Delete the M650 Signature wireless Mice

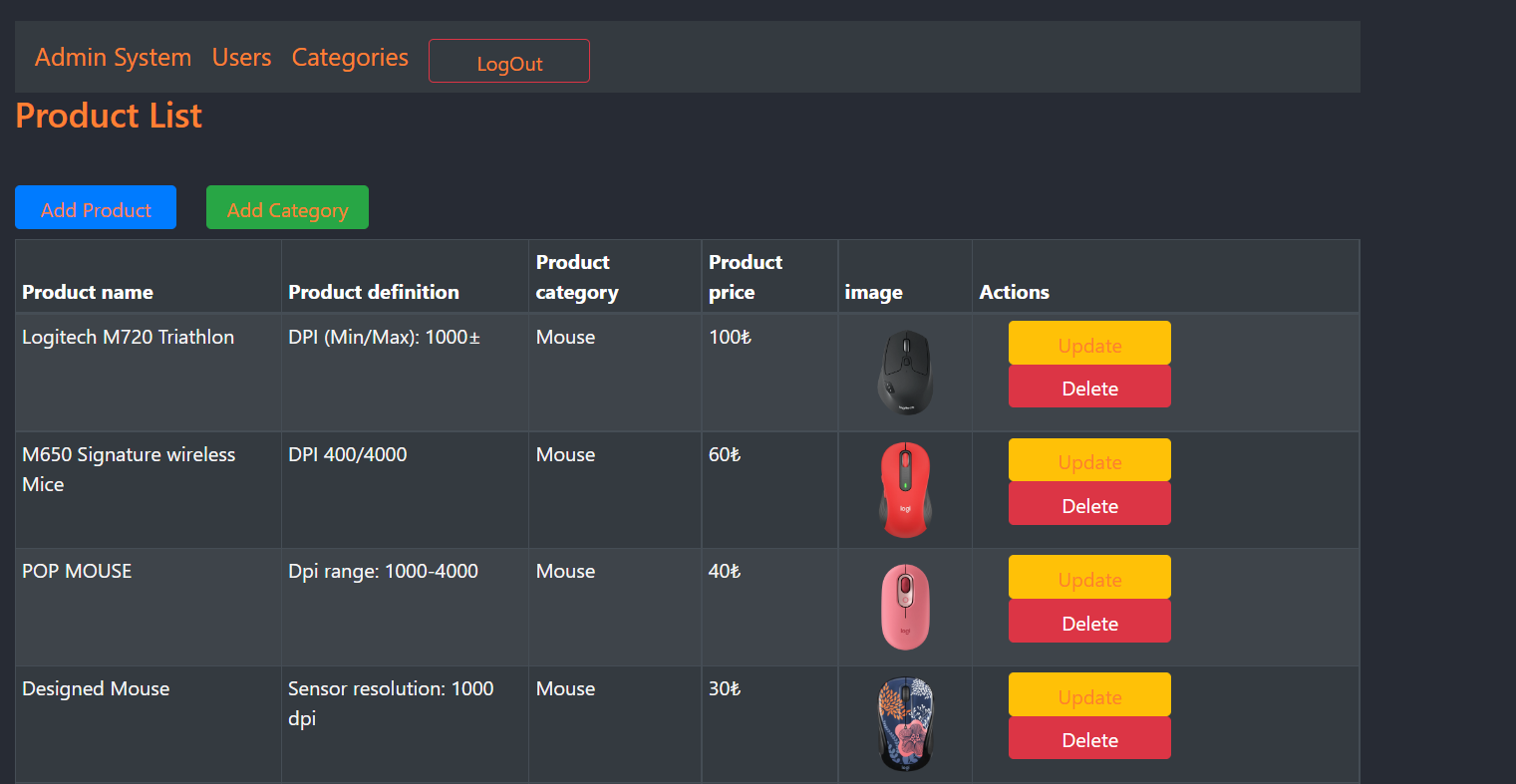(1089, 505)
